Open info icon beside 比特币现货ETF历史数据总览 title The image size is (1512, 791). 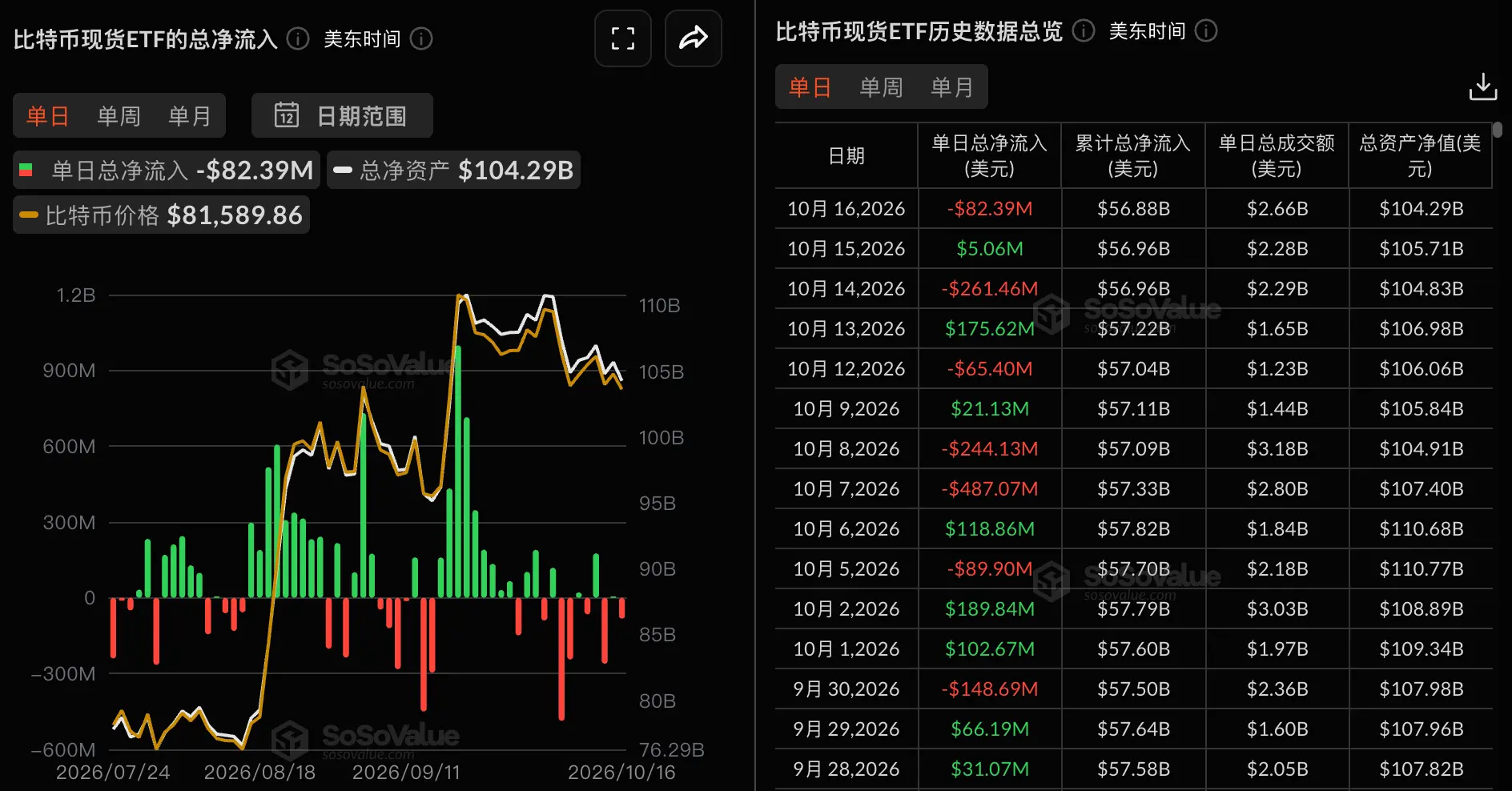pos(1083,30)
